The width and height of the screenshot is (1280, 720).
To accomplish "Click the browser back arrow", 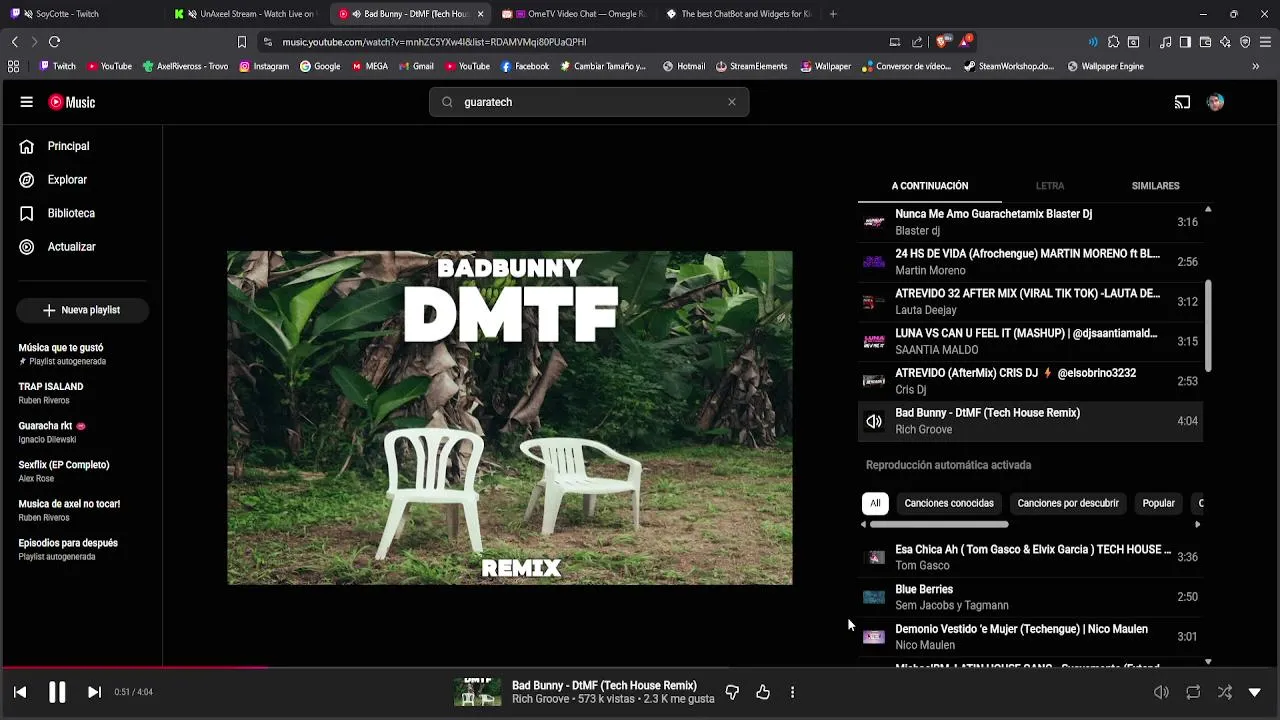I will click(14, 42).
